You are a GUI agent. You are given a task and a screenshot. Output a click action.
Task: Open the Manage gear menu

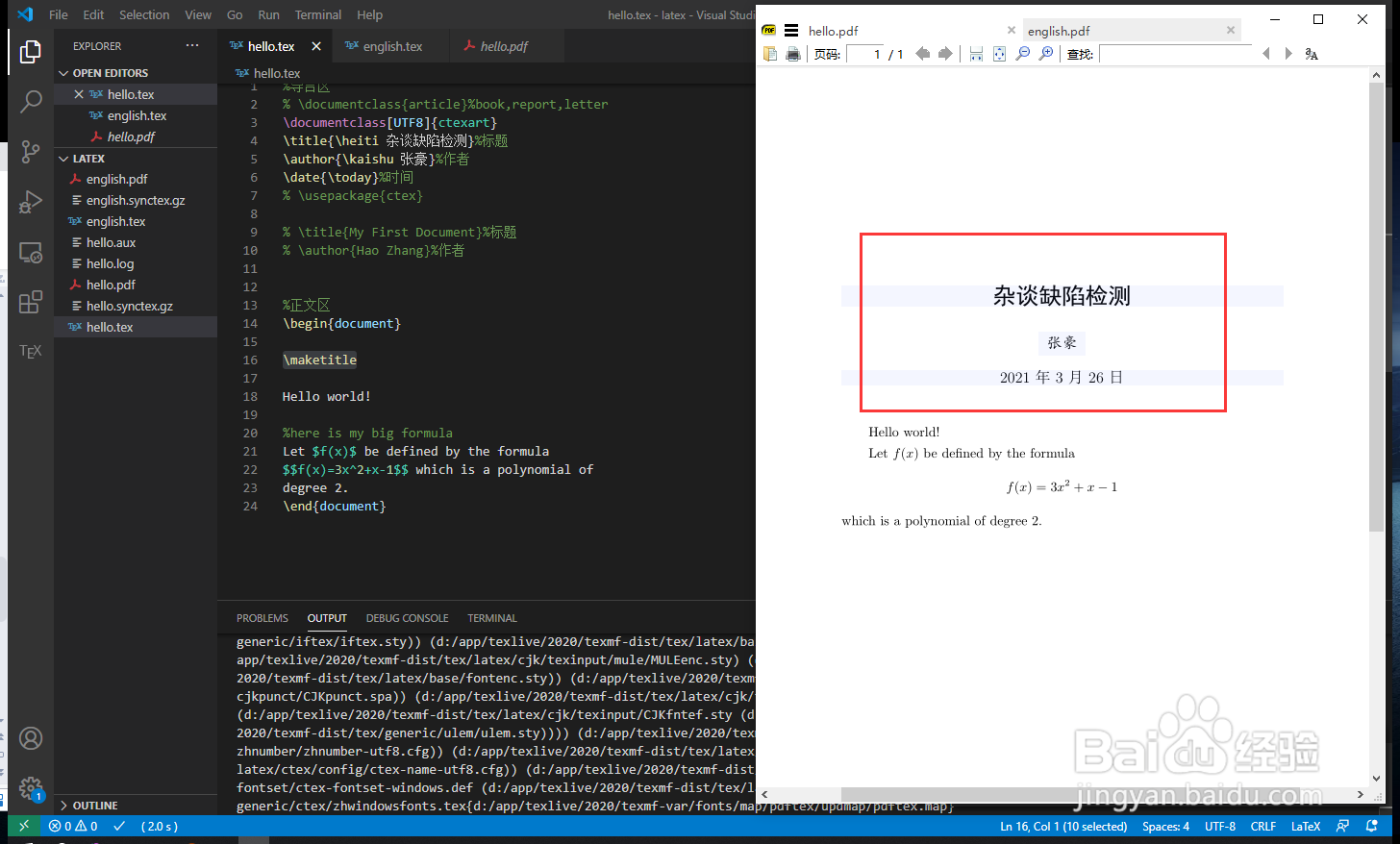(31, 788)
